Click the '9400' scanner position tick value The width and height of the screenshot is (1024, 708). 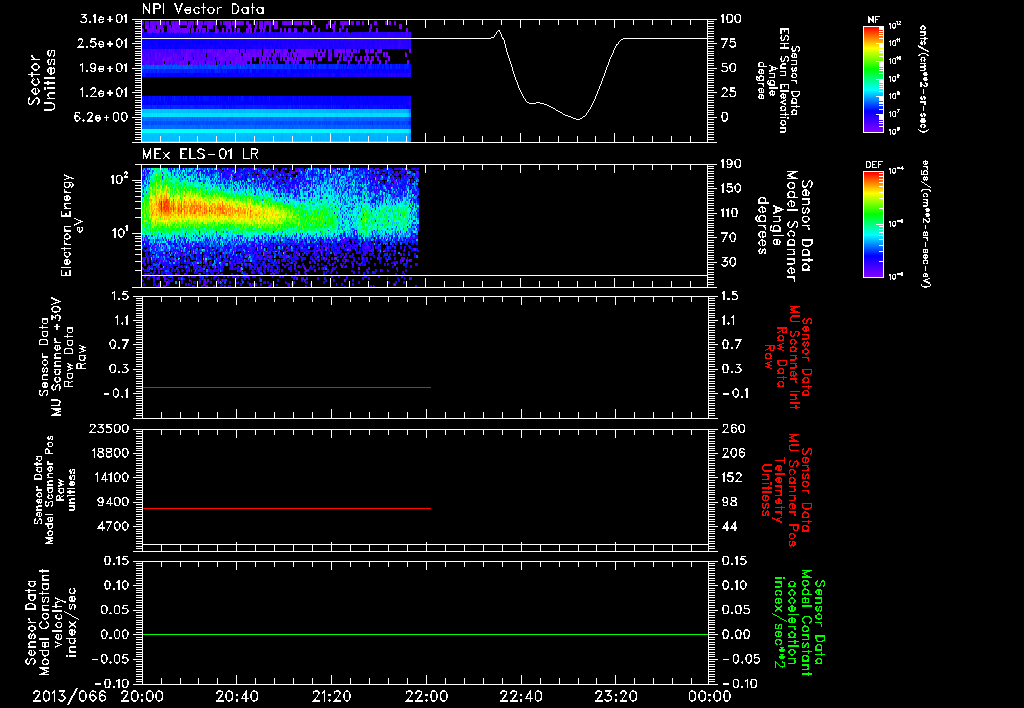coord(115,502)
